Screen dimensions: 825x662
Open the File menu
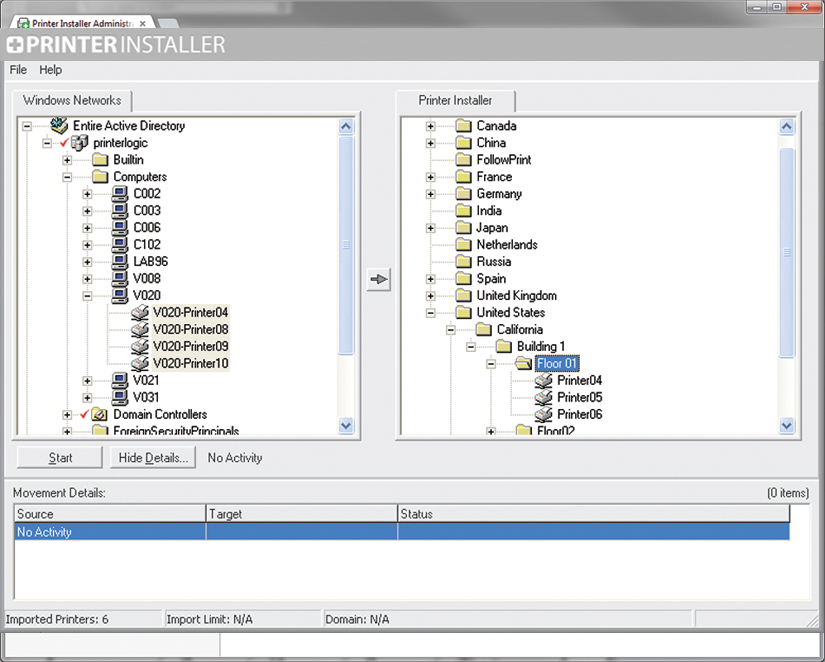17,69
